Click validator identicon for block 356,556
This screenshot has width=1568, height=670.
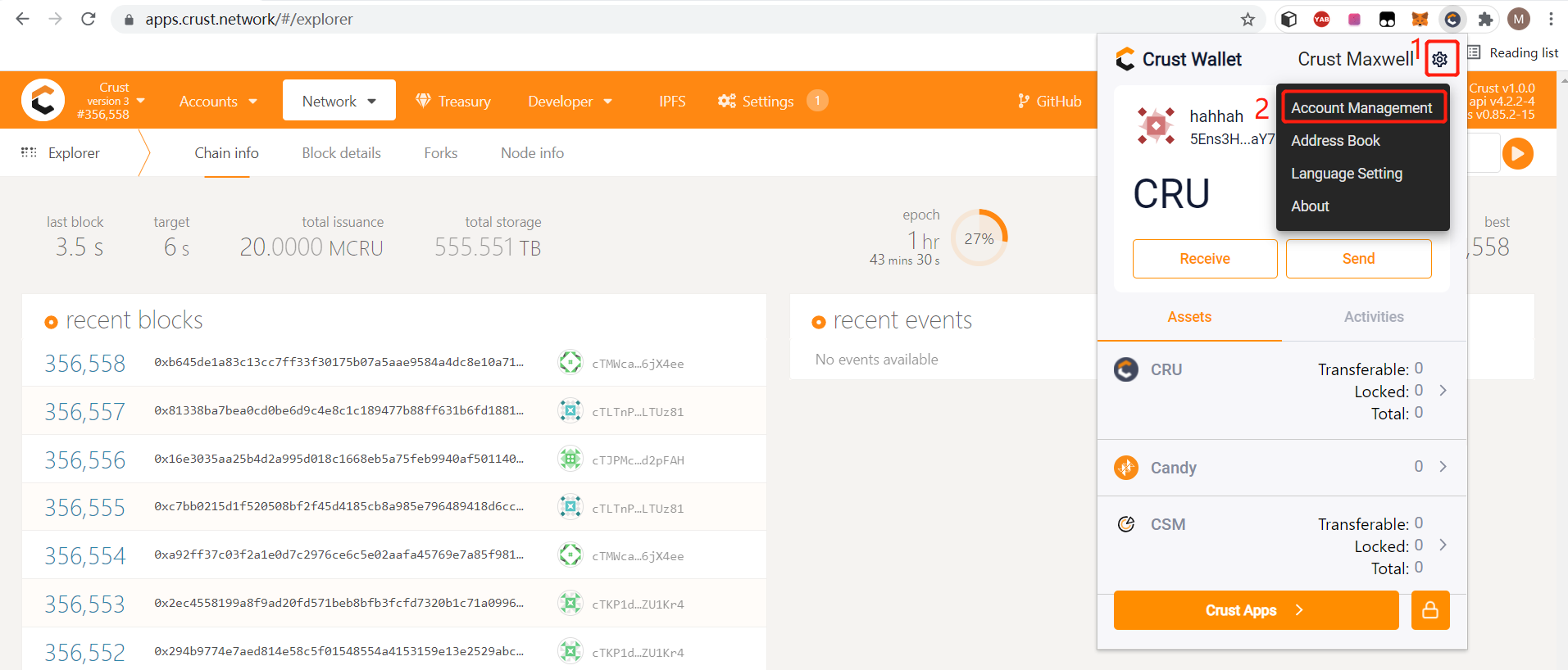[x=570, y=459]
